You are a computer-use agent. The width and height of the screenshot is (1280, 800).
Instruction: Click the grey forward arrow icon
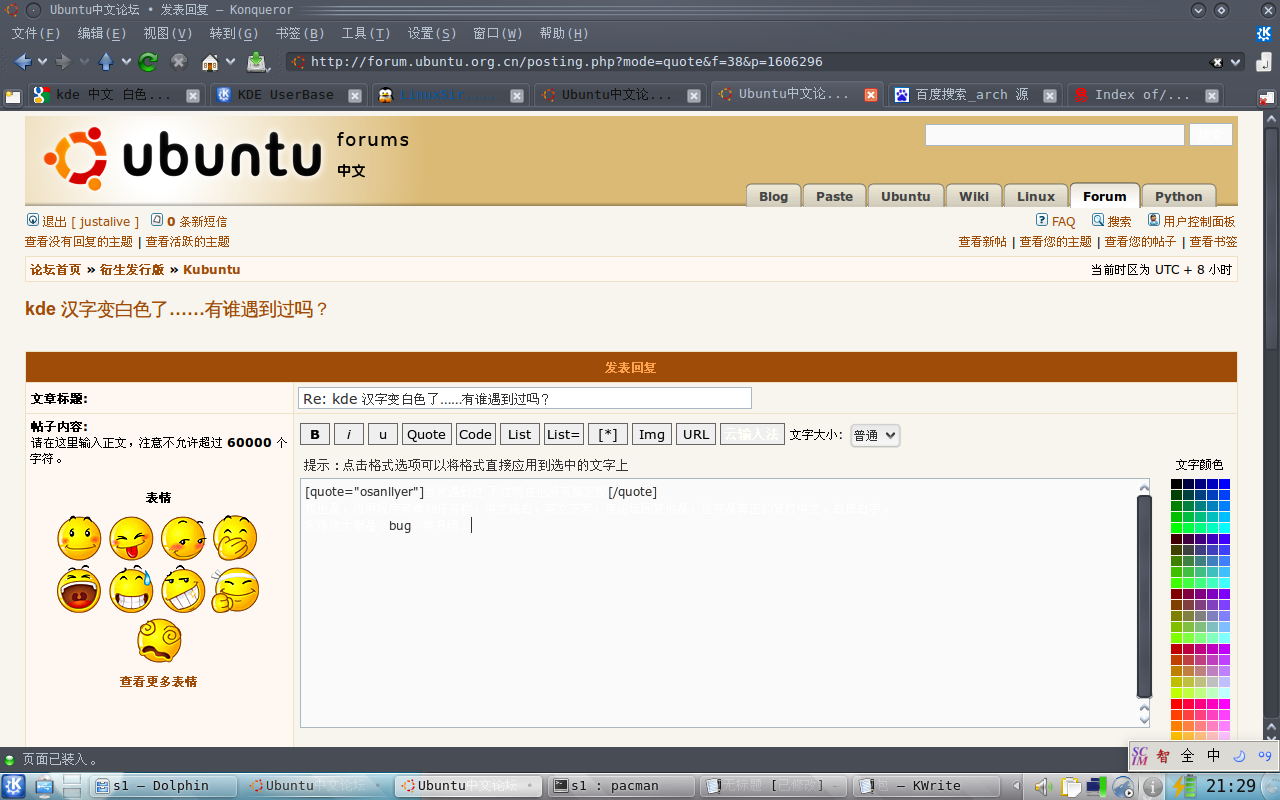coord(63,62)
